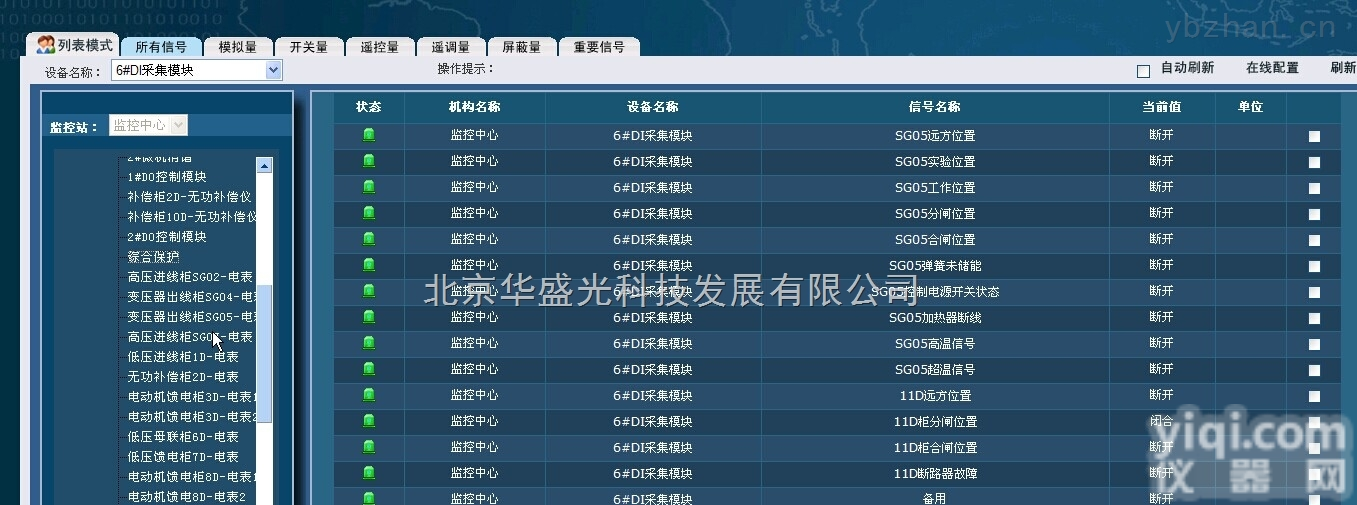Screen dimensions: 1357x505
Task: Click the green status lamp for SG05分闸位置
Action: coord(369,213)
